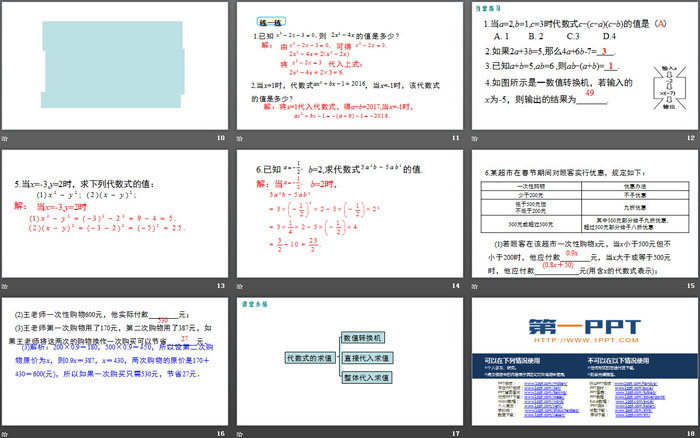
Task: Select slide 13 with x=-3, y=2 problem
Action: 115,212
